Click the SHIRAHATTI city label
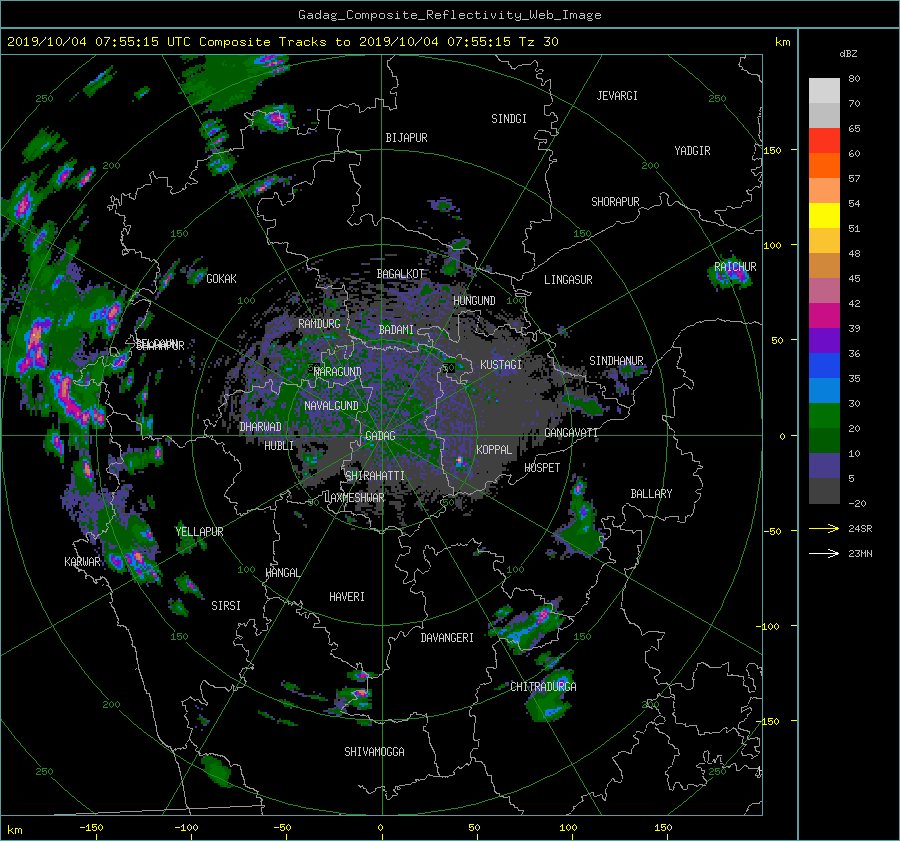The image size is (900, 841). tap(375, 476)
